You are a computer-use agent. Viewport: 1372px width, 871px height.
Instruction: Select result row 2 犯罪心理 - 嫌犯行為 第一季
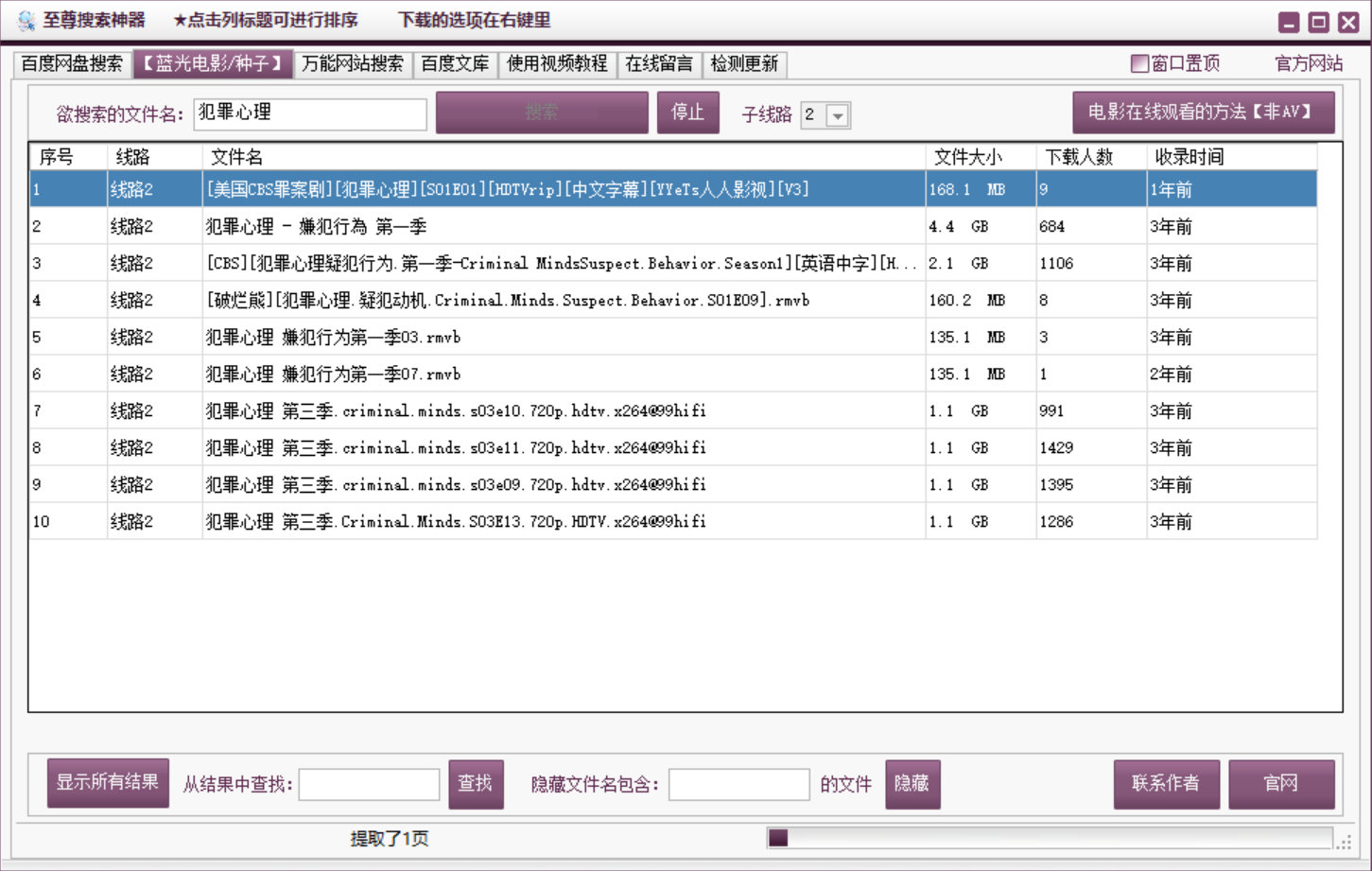click(x=563, y=227)
